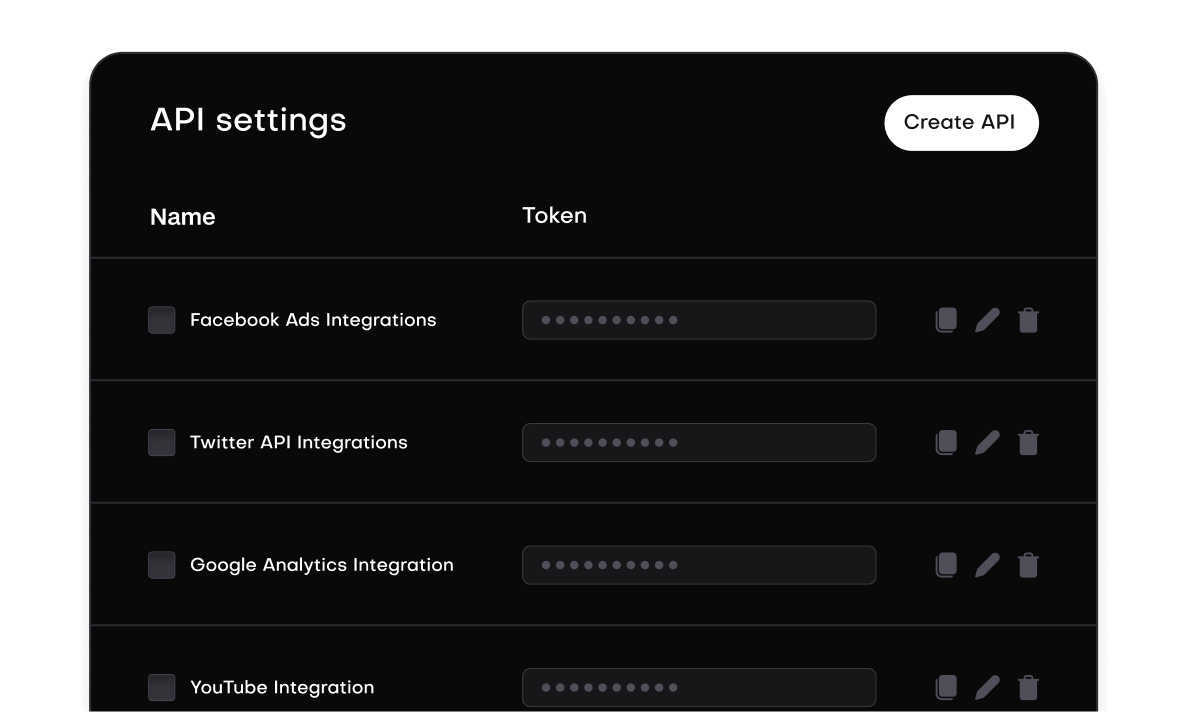Copy the YouTube Integration token
This screenshot has width=1192, height=712.
pyautogui.click(x=945, y=687)
